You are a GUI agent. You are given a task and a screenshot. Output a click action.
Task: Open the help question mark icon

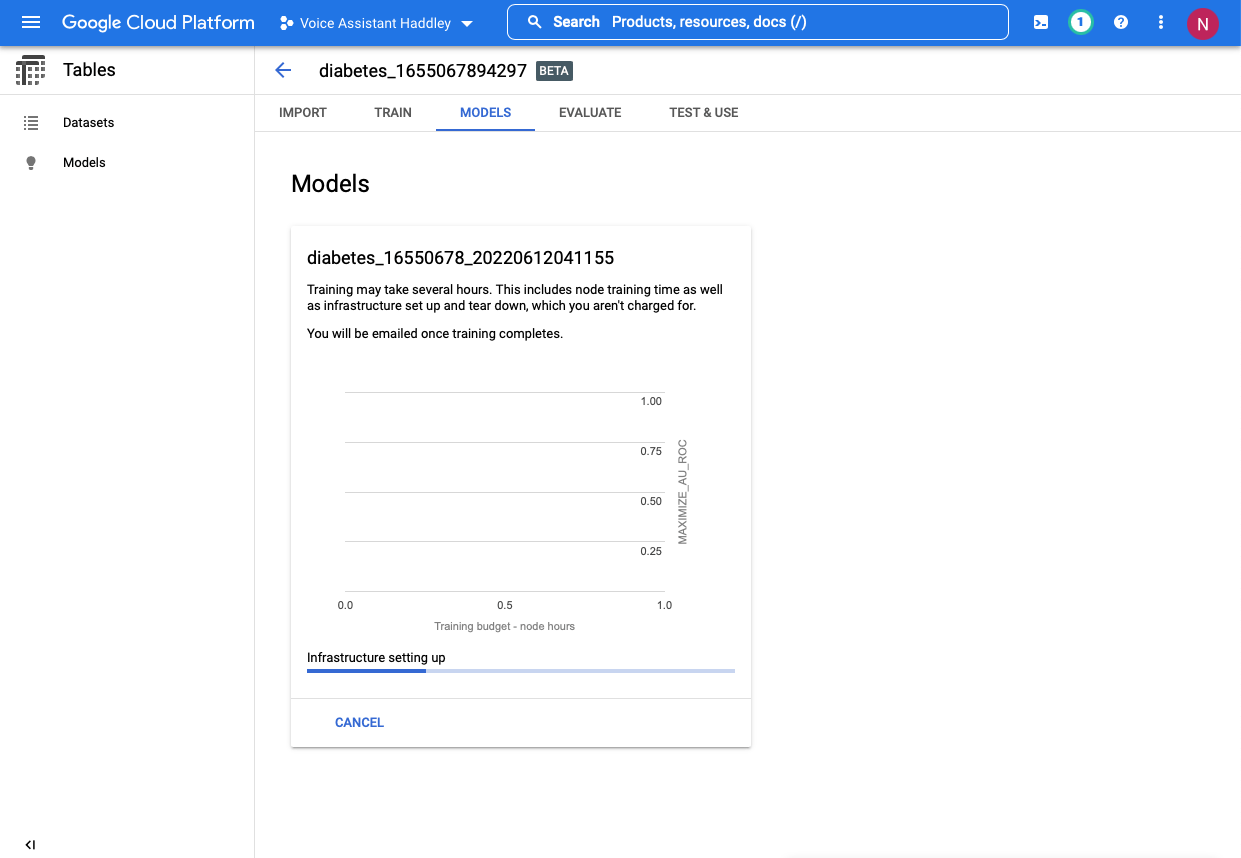click(1121, 22)
